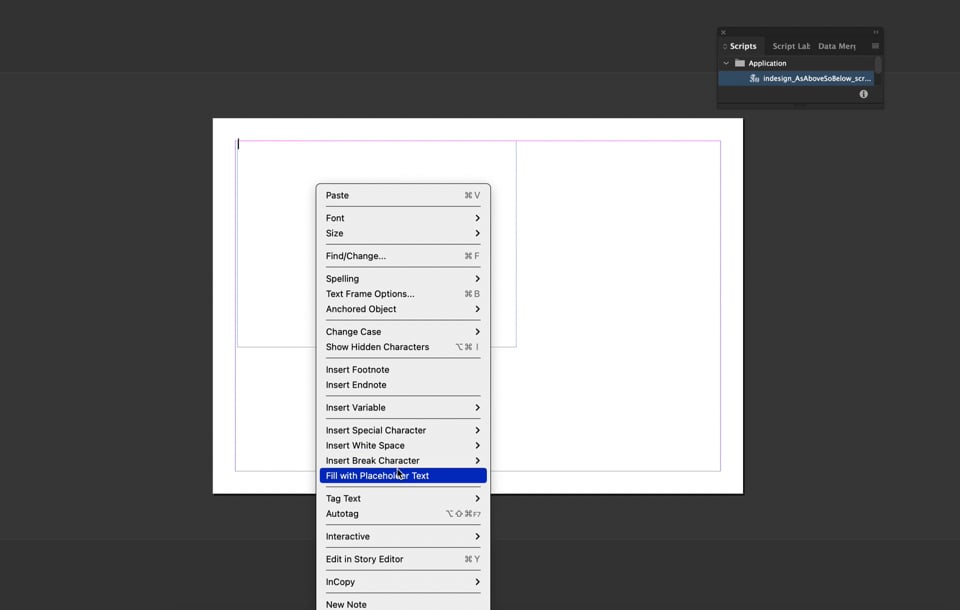This screenshot has width=960, height=610.
Task: Collapse the Scripts panel to icons
Action: (x=876, y=32)
